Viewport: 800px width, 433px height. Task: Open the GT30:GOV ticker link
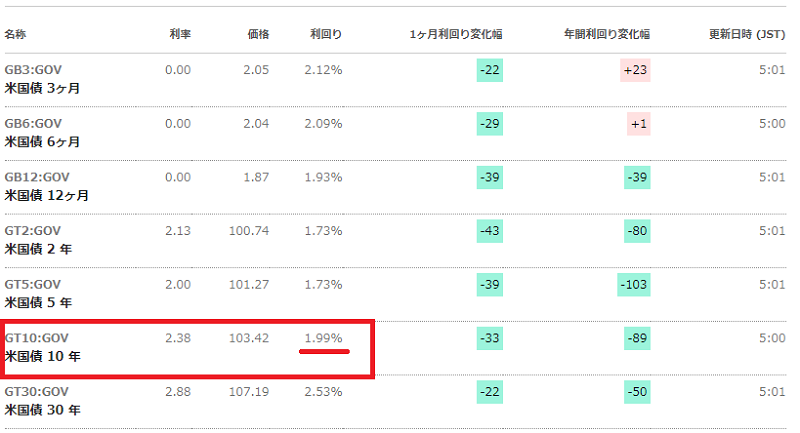36,391
